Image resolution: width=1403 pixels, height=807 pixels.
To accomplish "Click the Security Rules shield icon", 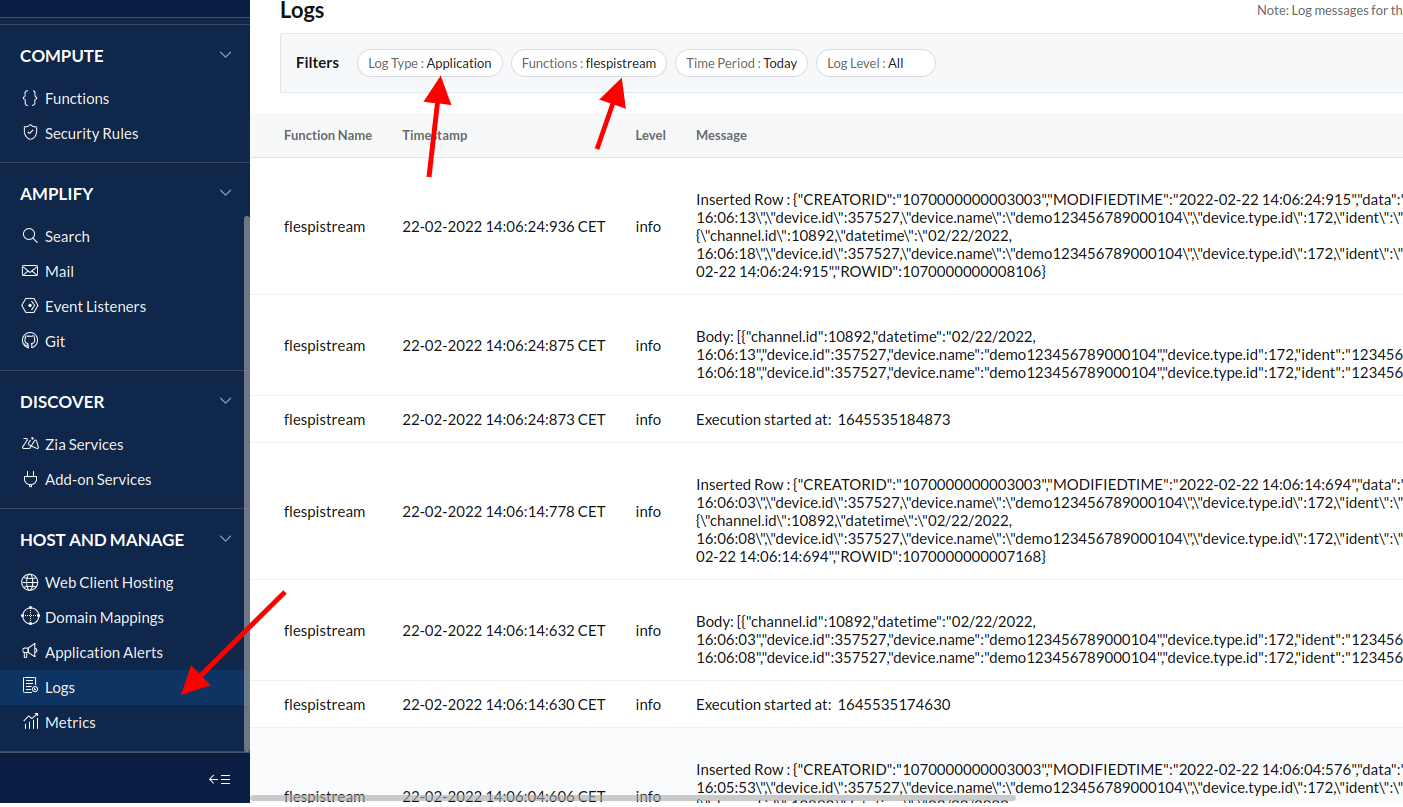I will 30,133.
